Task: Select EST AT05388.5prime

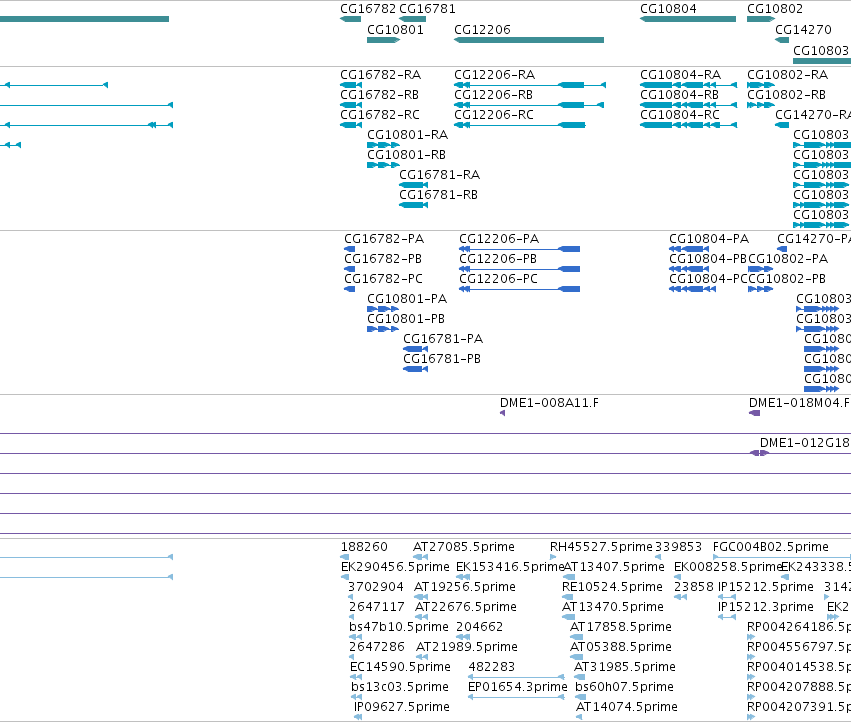Action: [x=621, y=648]
